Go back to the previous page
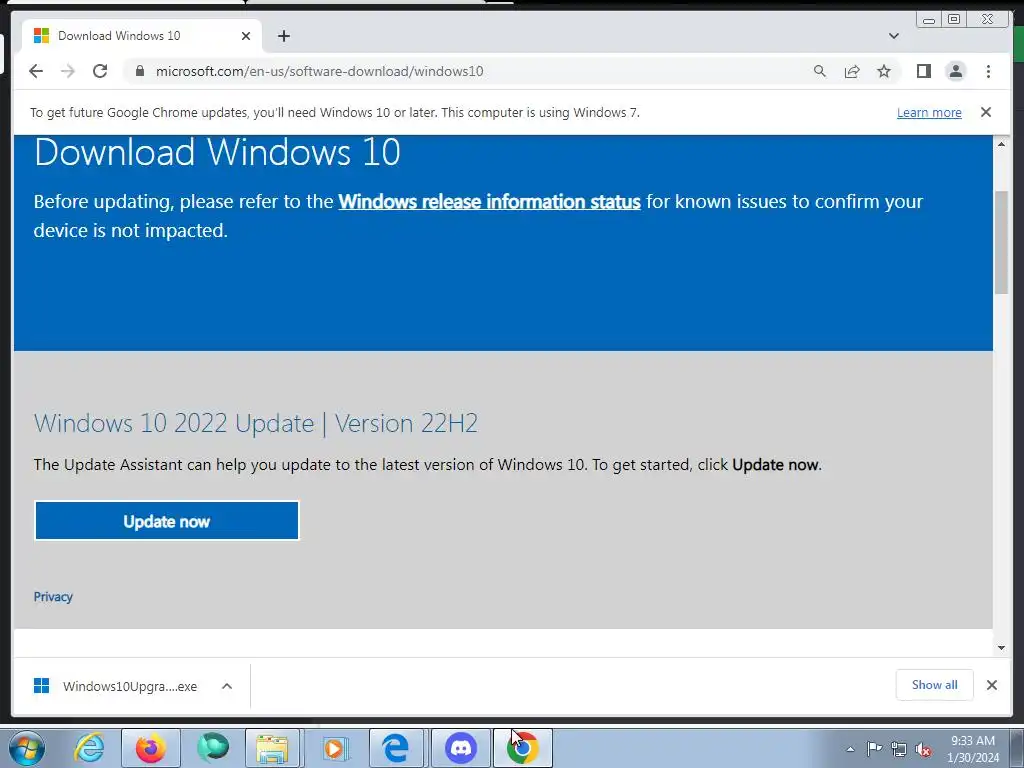The height and width of the screenshot is (768, 1024). tap(36, 71)
